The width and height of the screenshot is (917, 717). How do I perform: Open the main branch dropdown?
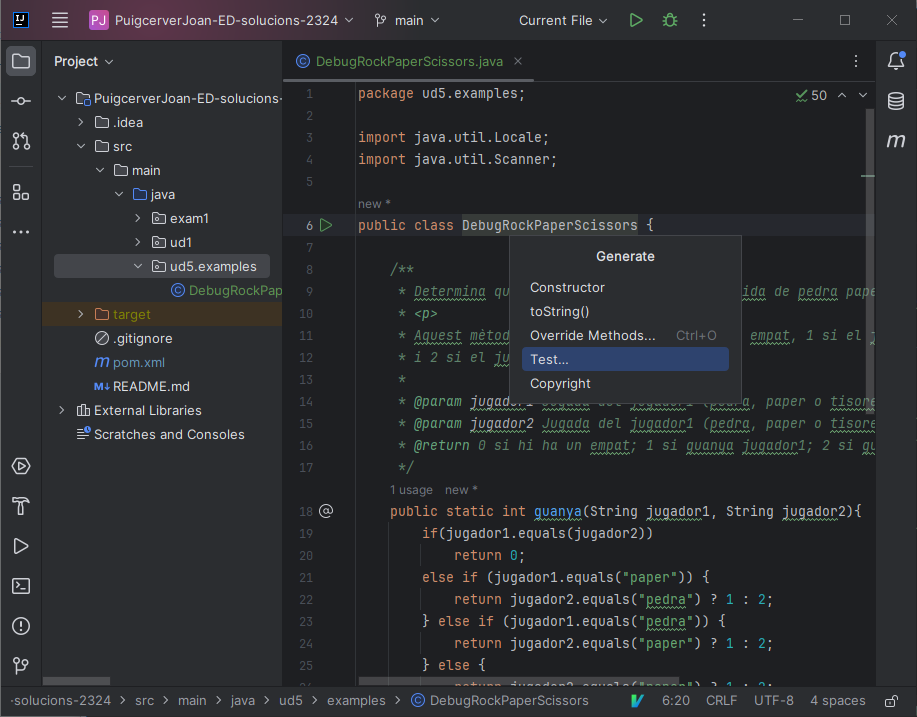click(x=408, y=20)
